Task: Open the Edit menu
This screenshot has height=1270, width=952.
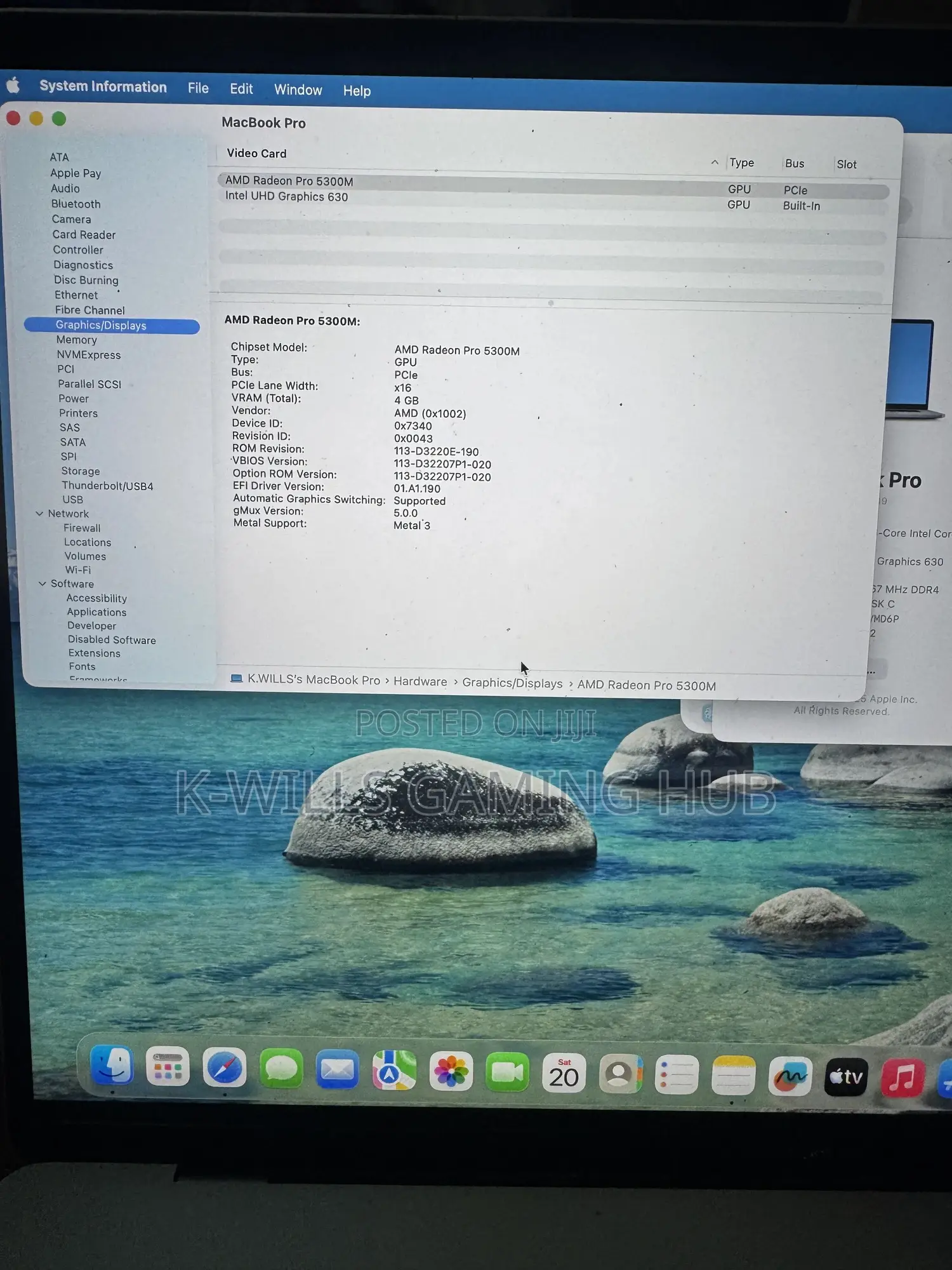Action: point(241,89)
